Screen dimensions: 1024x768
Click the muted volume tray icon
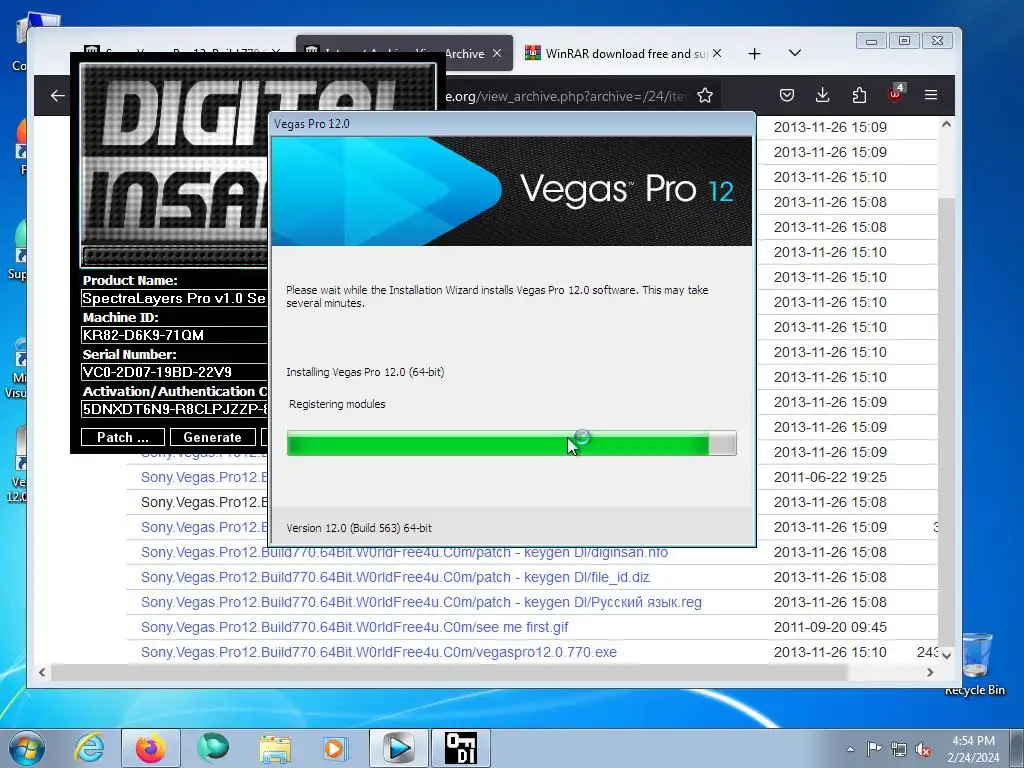(x=923, y=749)
